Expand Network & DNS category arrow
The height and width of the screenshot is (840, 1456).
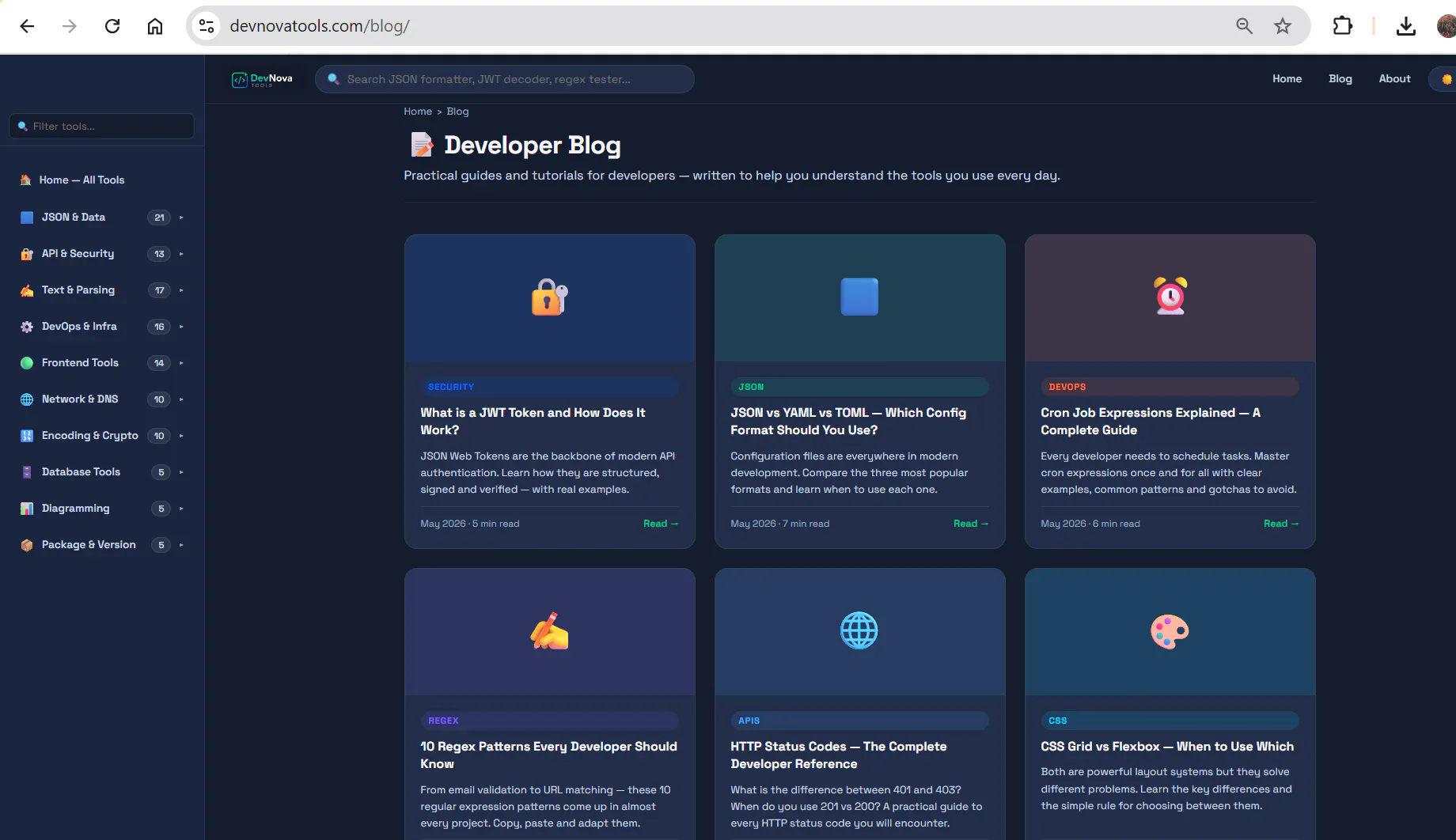181,399
